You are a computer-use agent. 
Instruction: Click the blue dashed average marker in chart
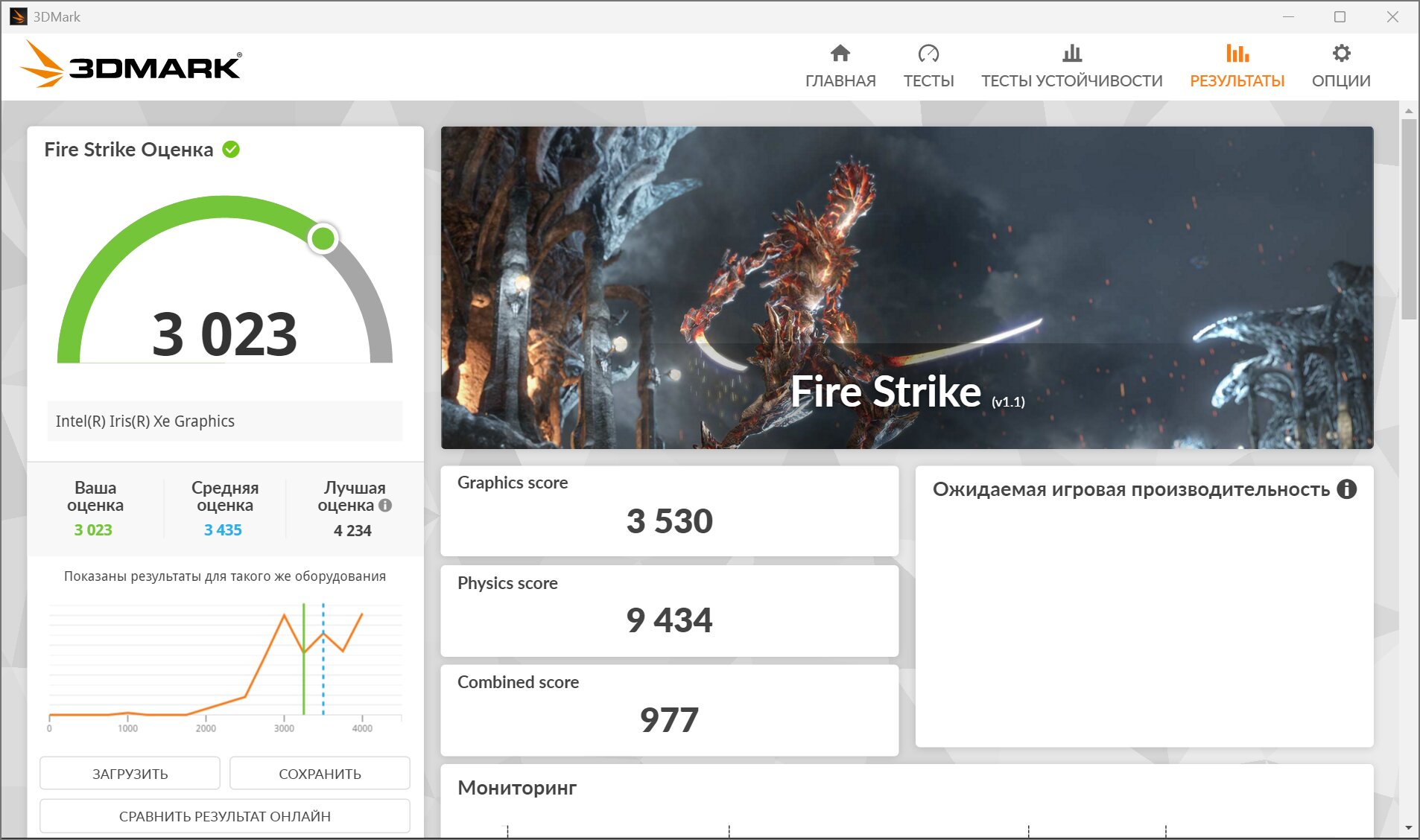click(323, 659)
